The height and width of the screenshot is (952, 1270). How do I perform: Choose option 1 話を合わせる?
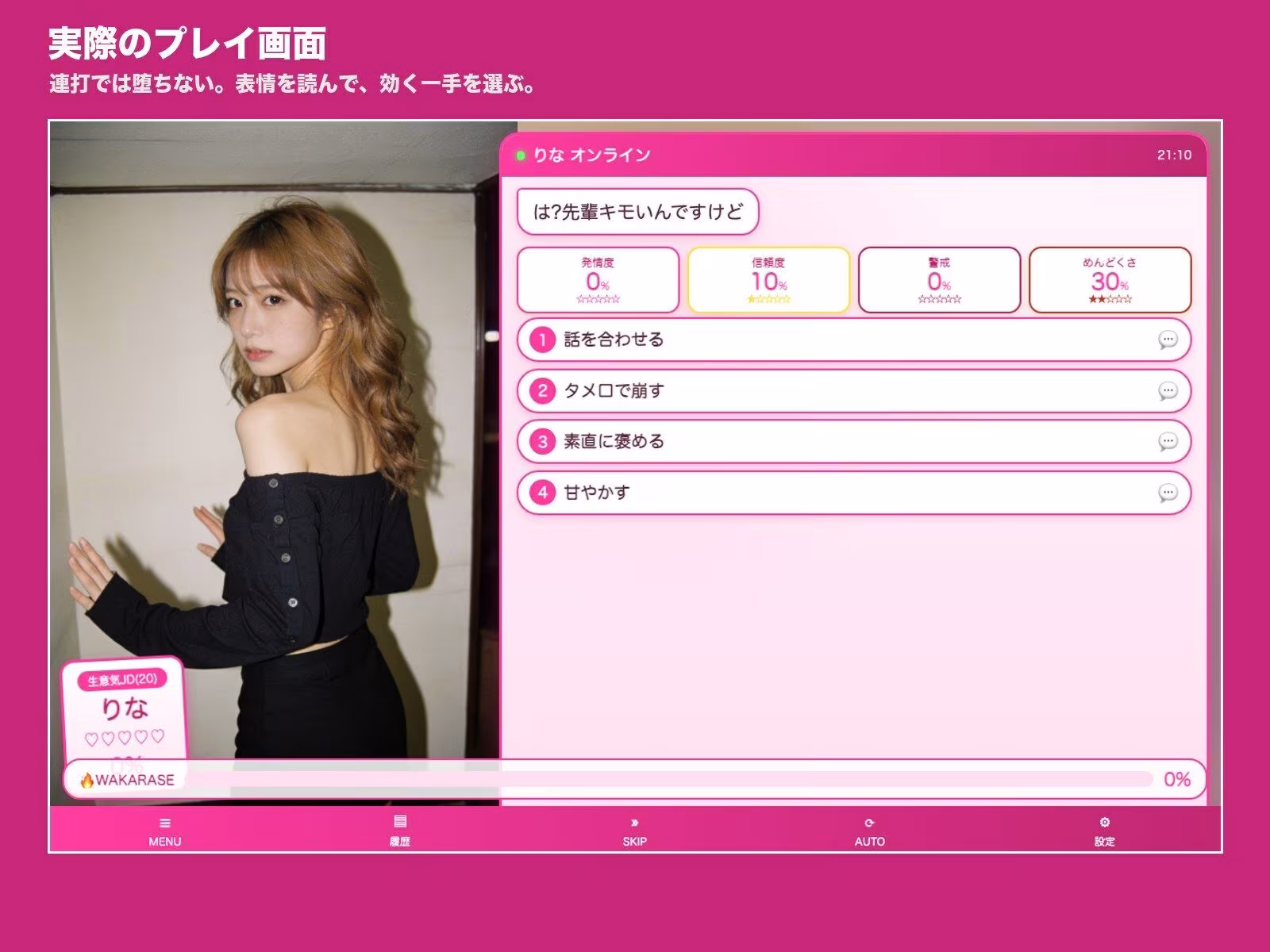coord(854,340)
